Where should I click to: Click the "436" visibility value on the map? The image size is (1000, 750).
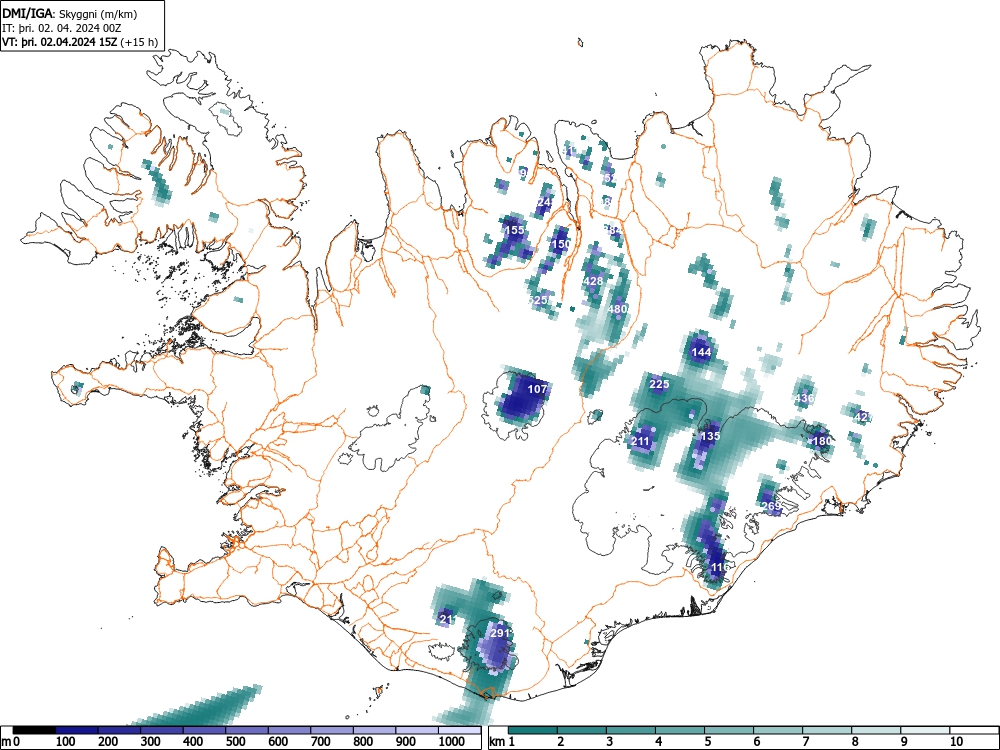click(804, 398)
